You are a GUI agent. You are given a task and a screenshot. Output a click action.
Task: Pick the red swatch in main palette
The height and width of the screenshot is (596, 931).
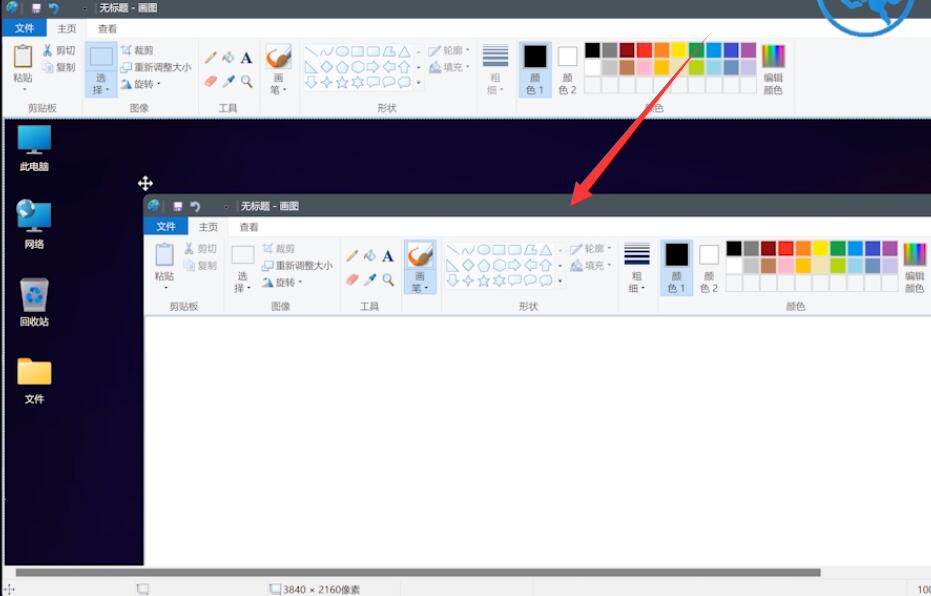pyautogui.click(x=644, y=50)
